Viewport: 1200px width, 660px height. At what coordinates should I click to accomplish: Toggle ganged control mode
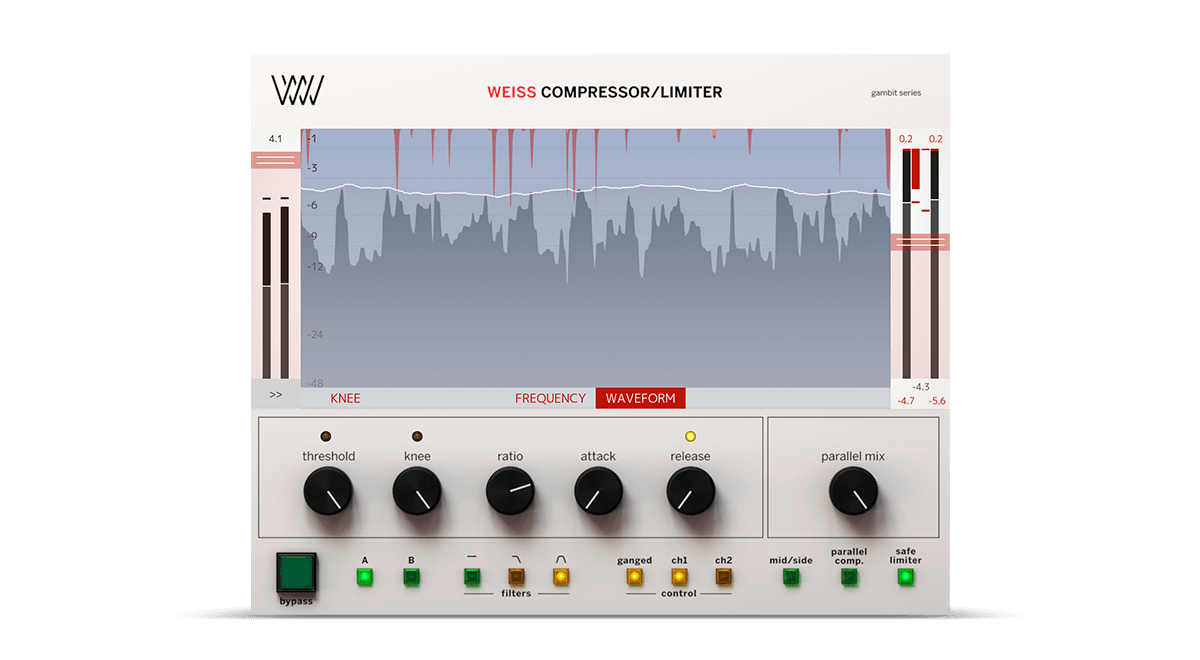[x=634, y=575]
